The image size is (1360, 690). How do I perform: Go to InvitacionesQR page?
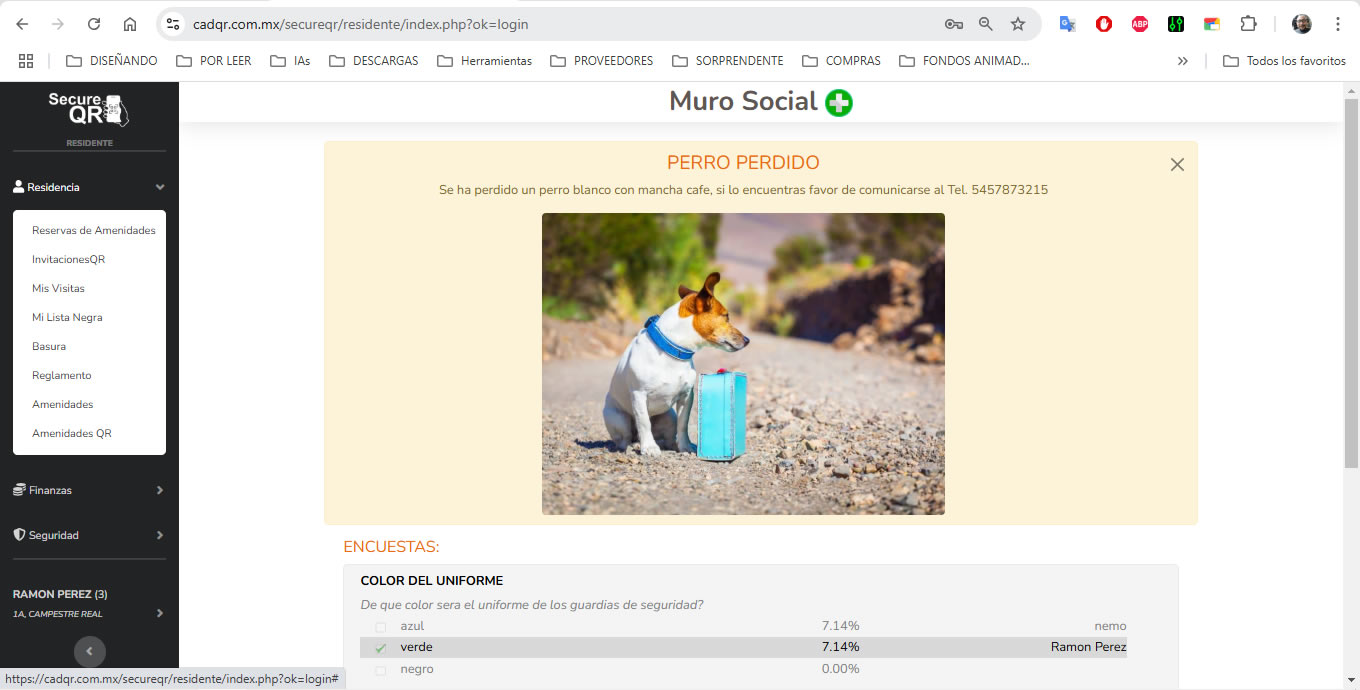pos(68,259)
